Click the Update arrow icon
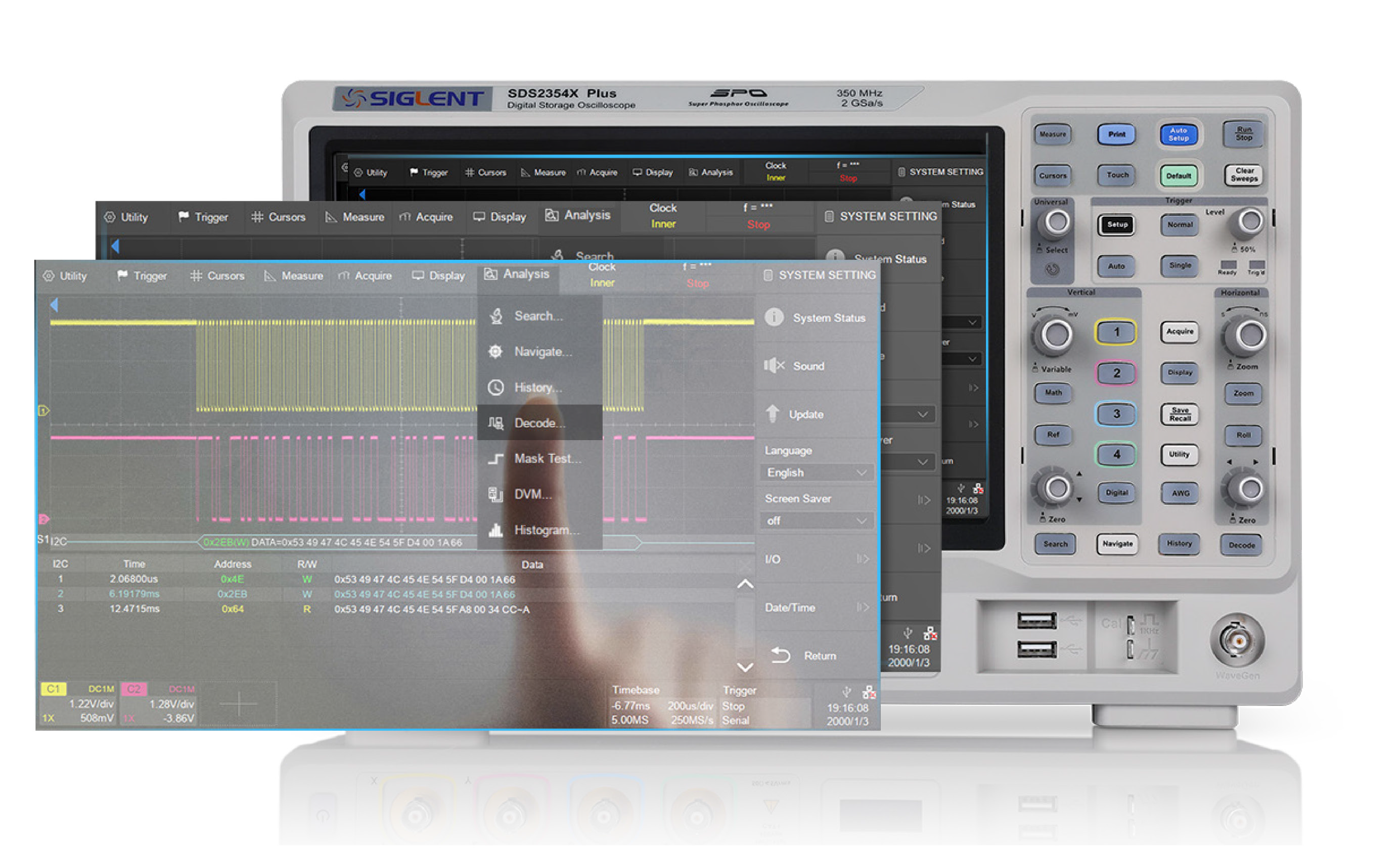1400x854 pixels. point(772,413)
